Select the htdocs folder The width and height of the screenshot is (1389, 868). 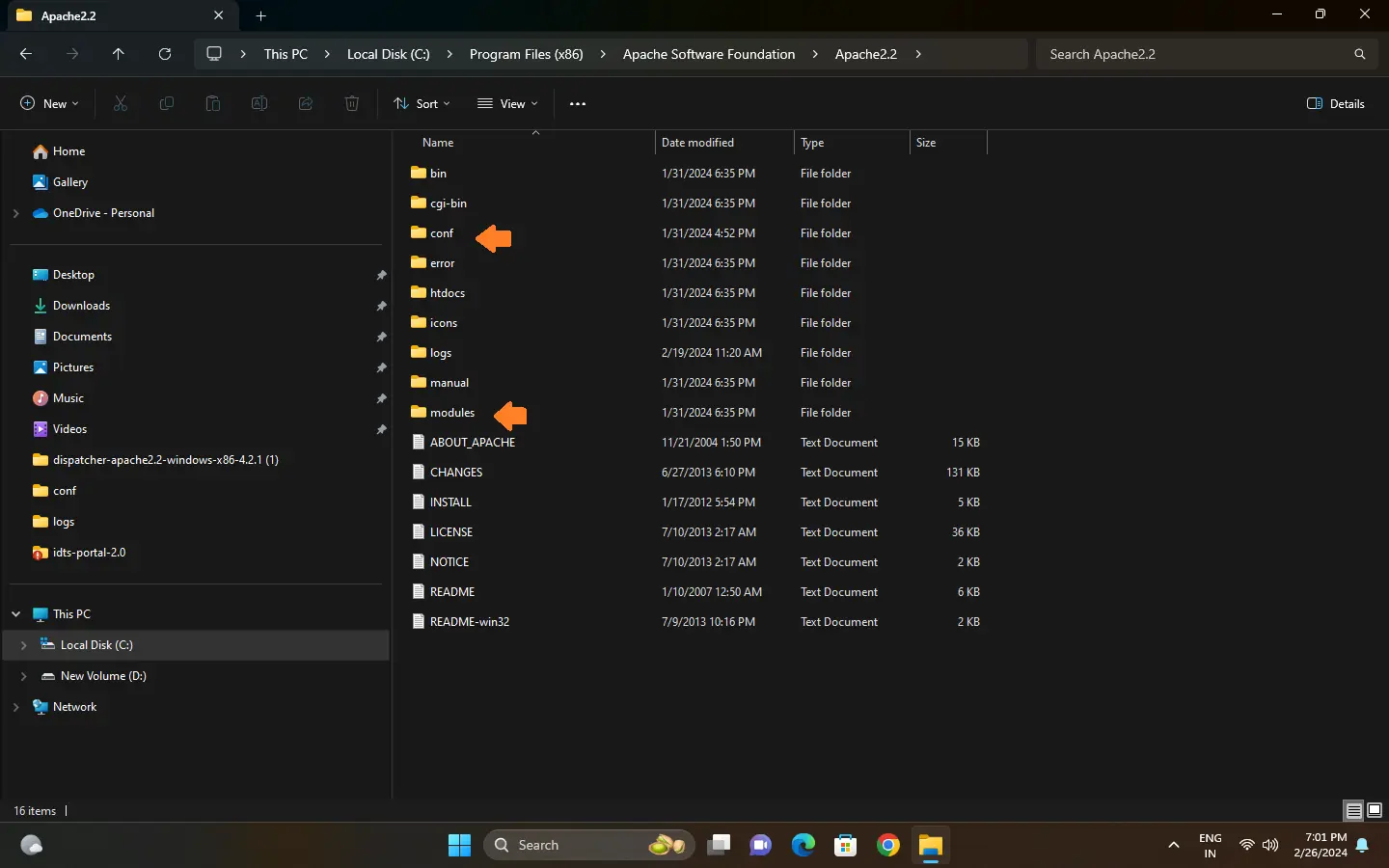(x=448, y=293)
